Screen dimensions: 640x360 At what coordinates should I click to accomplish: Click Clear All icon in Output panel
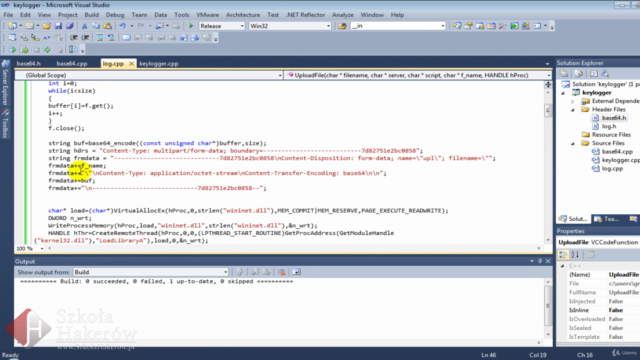(x=281, y=272)
